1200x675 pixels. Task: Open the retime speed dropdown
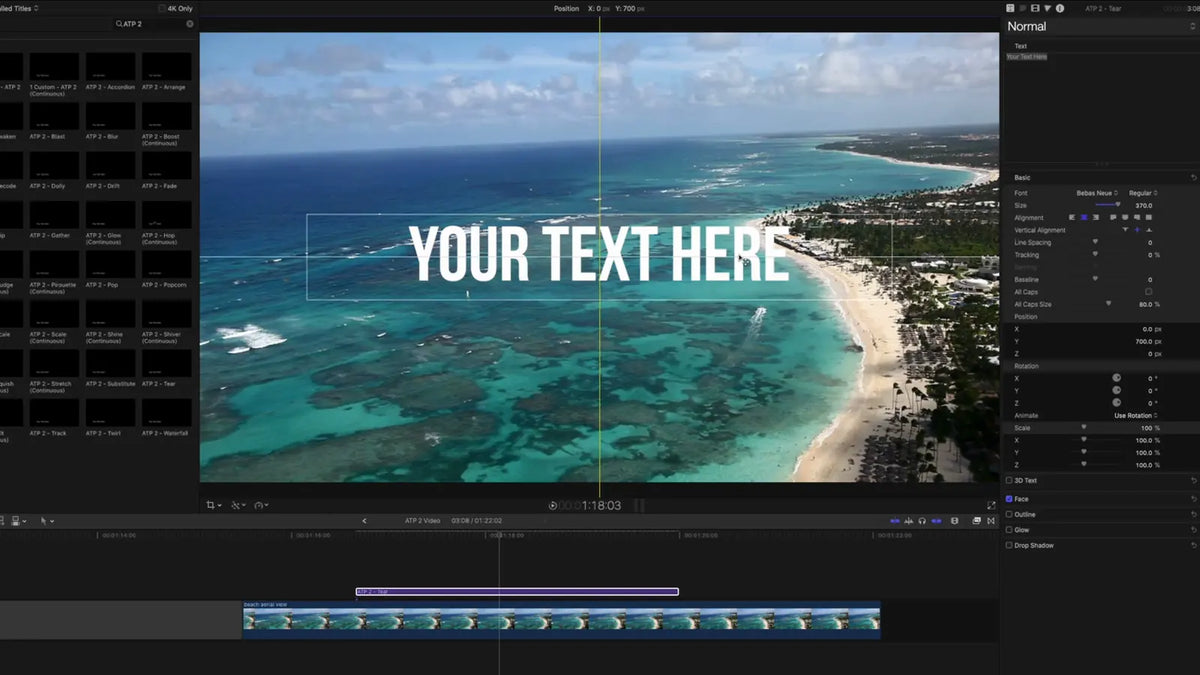(261, 505)
